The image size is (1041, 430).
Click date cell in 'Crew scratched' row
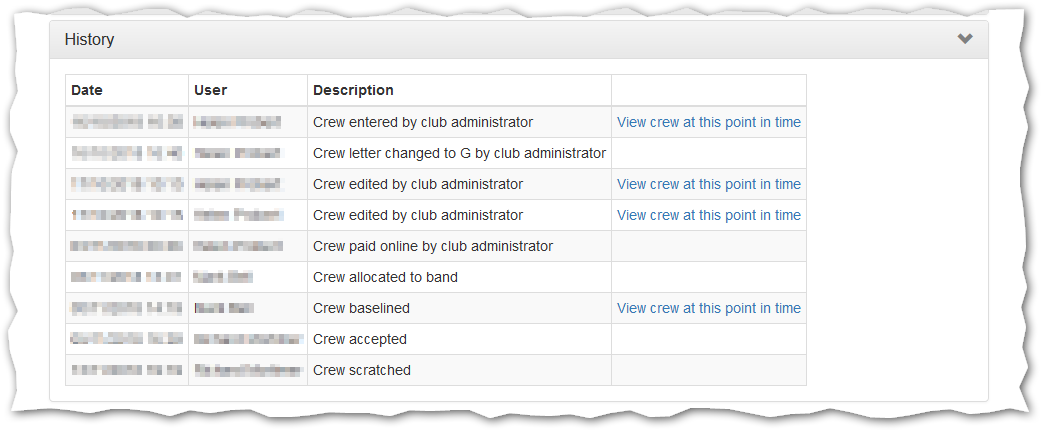coord(126,371)
